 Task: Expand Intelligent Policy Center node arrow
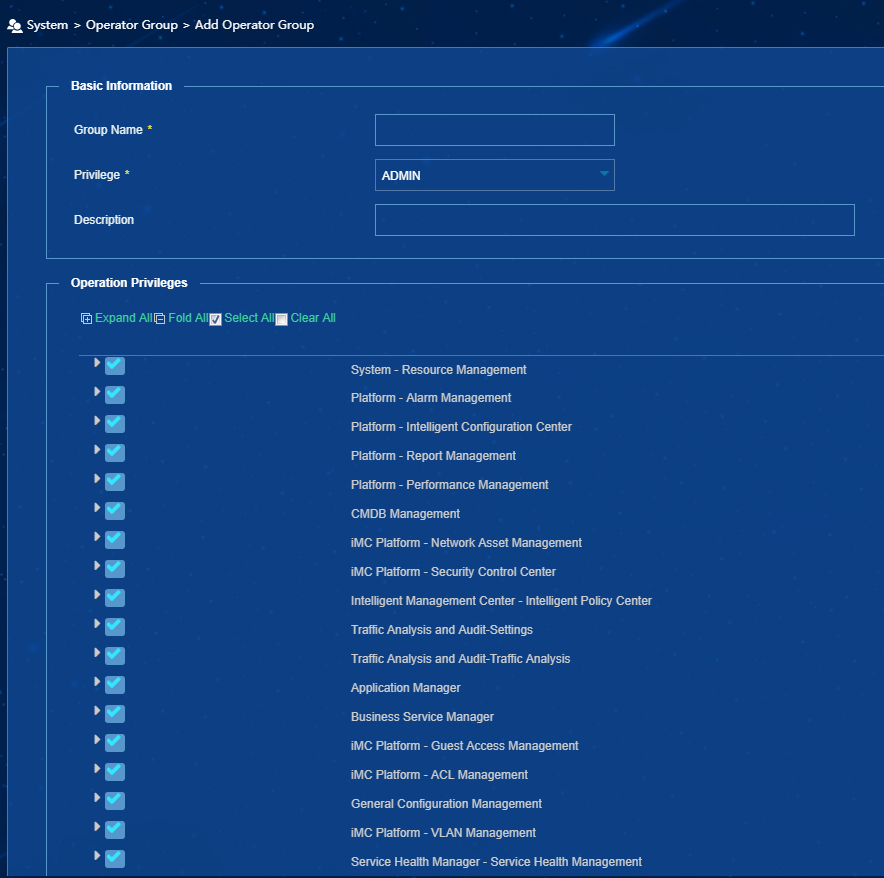[97, 594]
